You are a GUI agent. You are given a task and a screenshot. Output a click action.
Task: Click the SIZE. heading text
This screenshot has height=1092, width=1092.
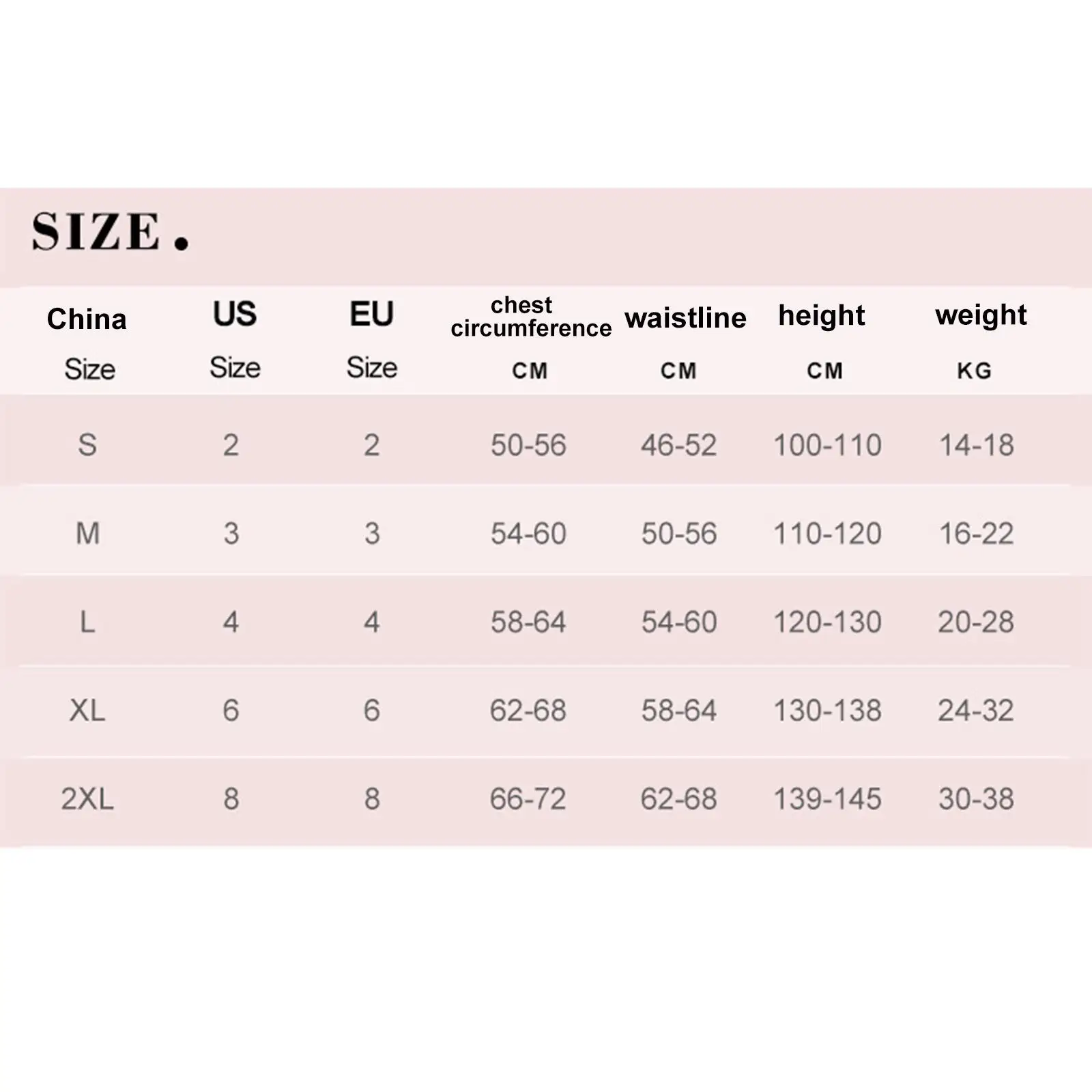pyautogui.click(x=110, y=231)
